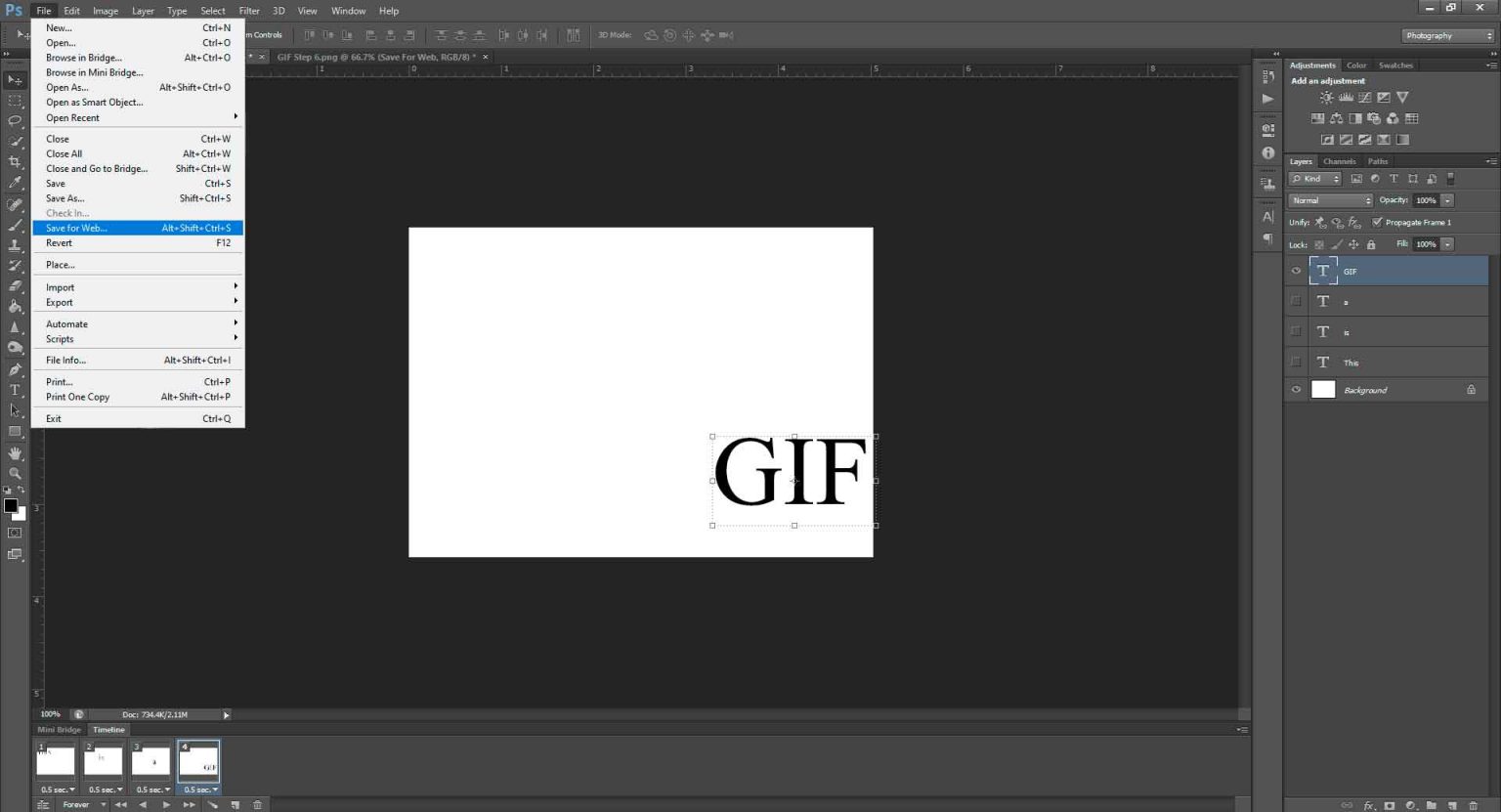
Task: Open the Forever loop count dropdown
Action: pos(84,804)
